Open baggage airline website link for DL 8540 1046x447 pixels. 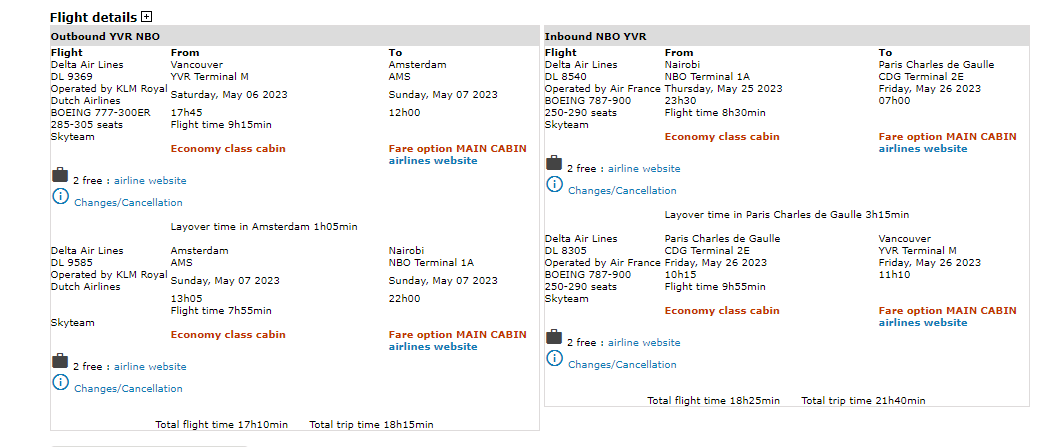coord(644,169)
